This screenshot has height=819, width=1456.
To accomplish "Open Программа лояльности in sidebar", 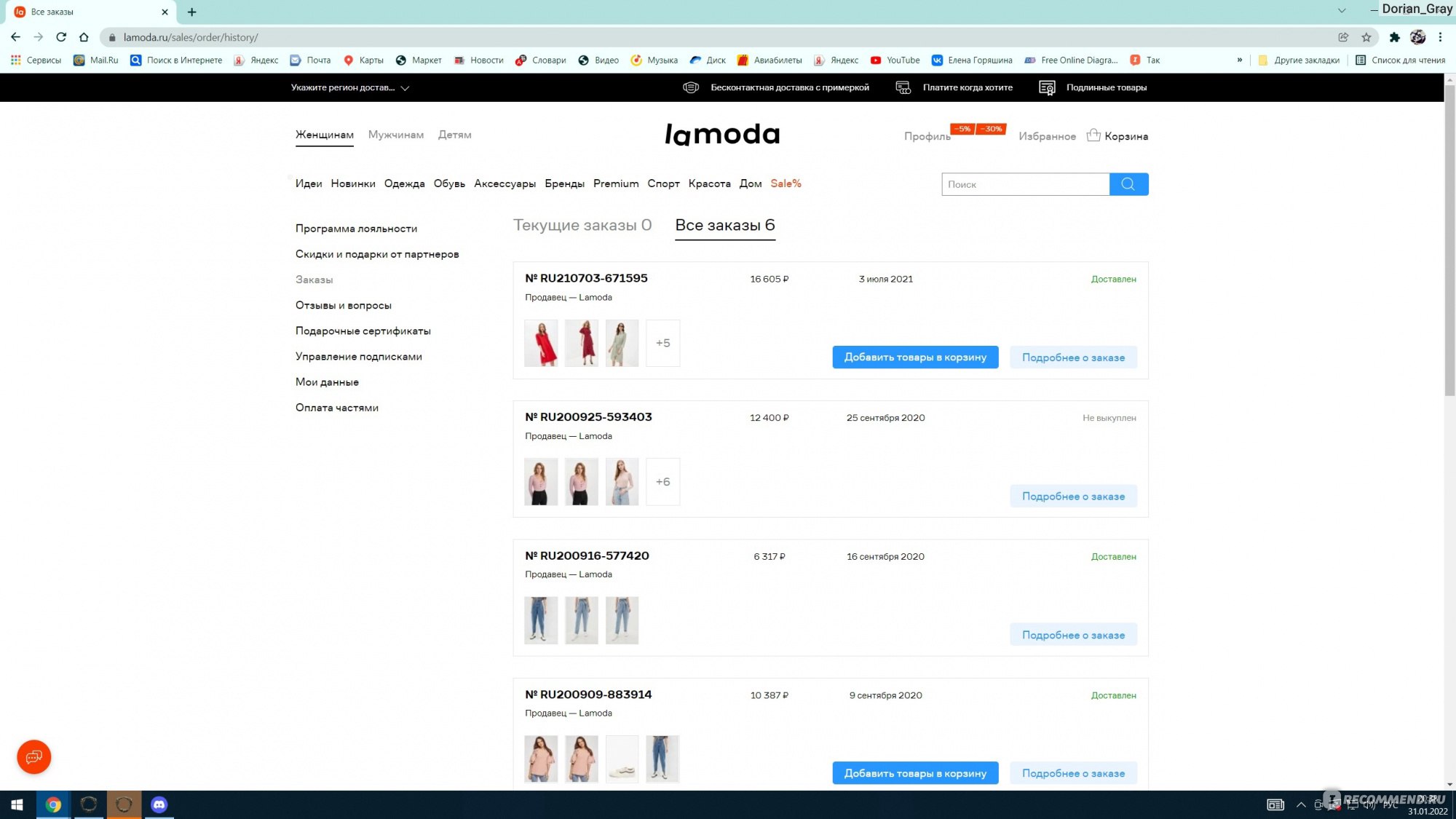I will pyautogui.click(x=357, y=229).
